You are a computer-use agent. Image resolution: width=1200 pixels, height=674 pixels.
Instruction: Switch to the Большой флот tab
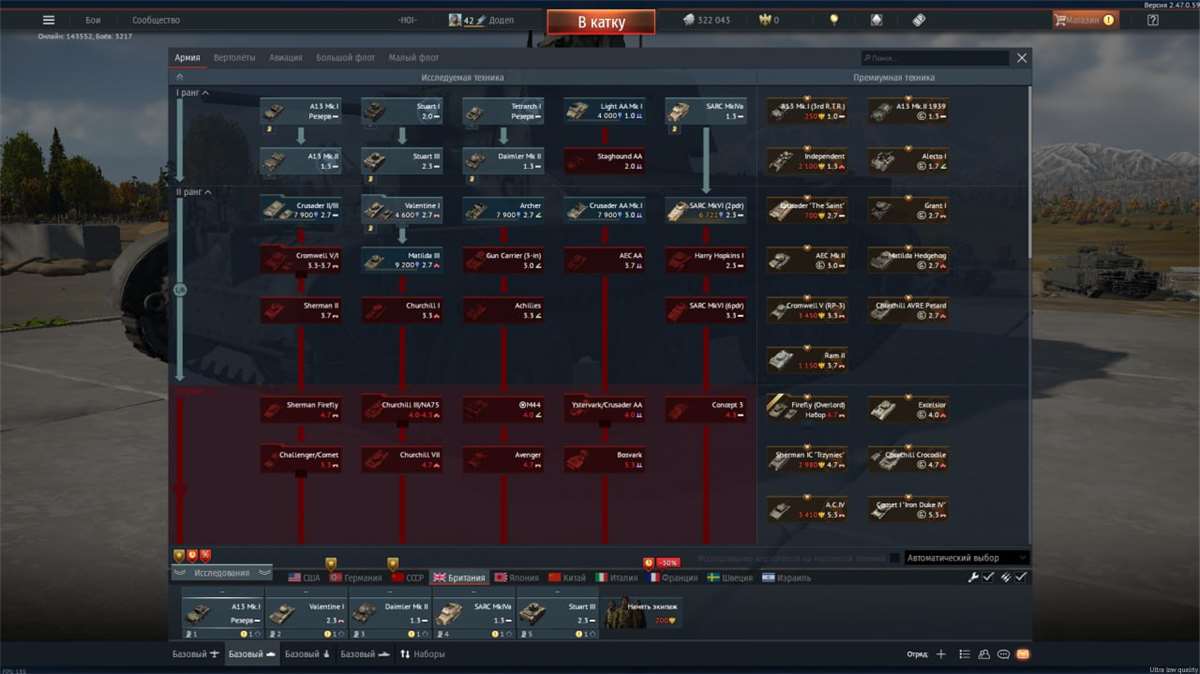(346, 58)
